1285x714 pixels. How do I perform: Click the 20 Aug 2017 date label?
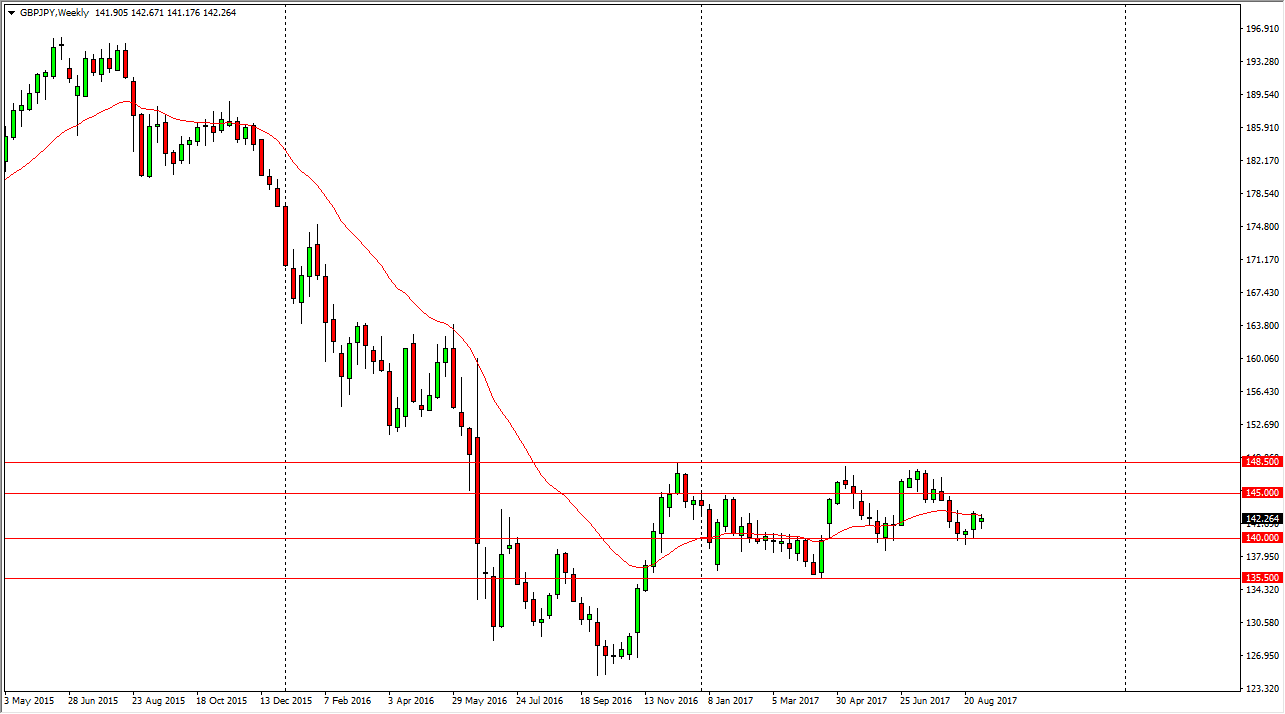point(991,701)
